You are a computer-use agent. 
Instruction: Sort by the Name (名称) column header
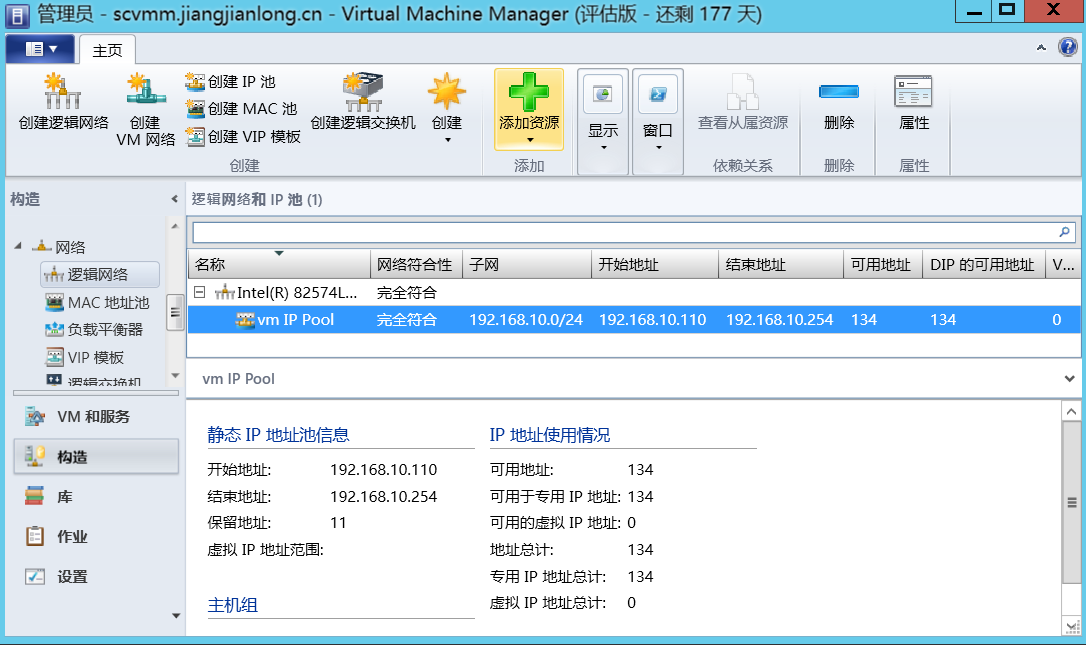pos(279,265)
